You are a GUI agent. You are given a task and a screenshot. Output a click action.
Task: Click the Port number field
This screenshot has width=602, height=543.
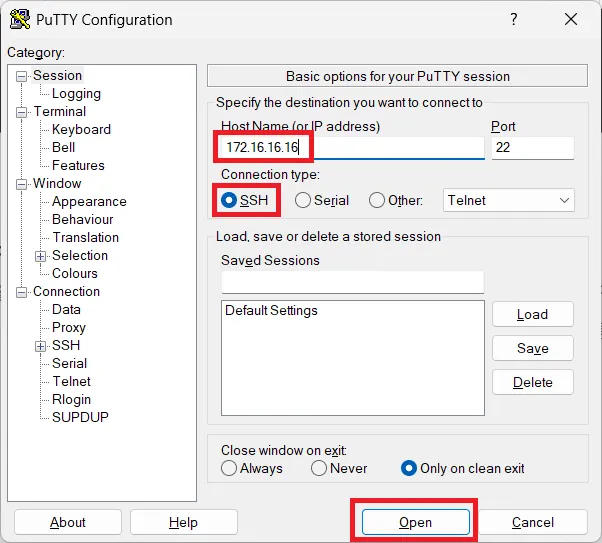(532, 148)
